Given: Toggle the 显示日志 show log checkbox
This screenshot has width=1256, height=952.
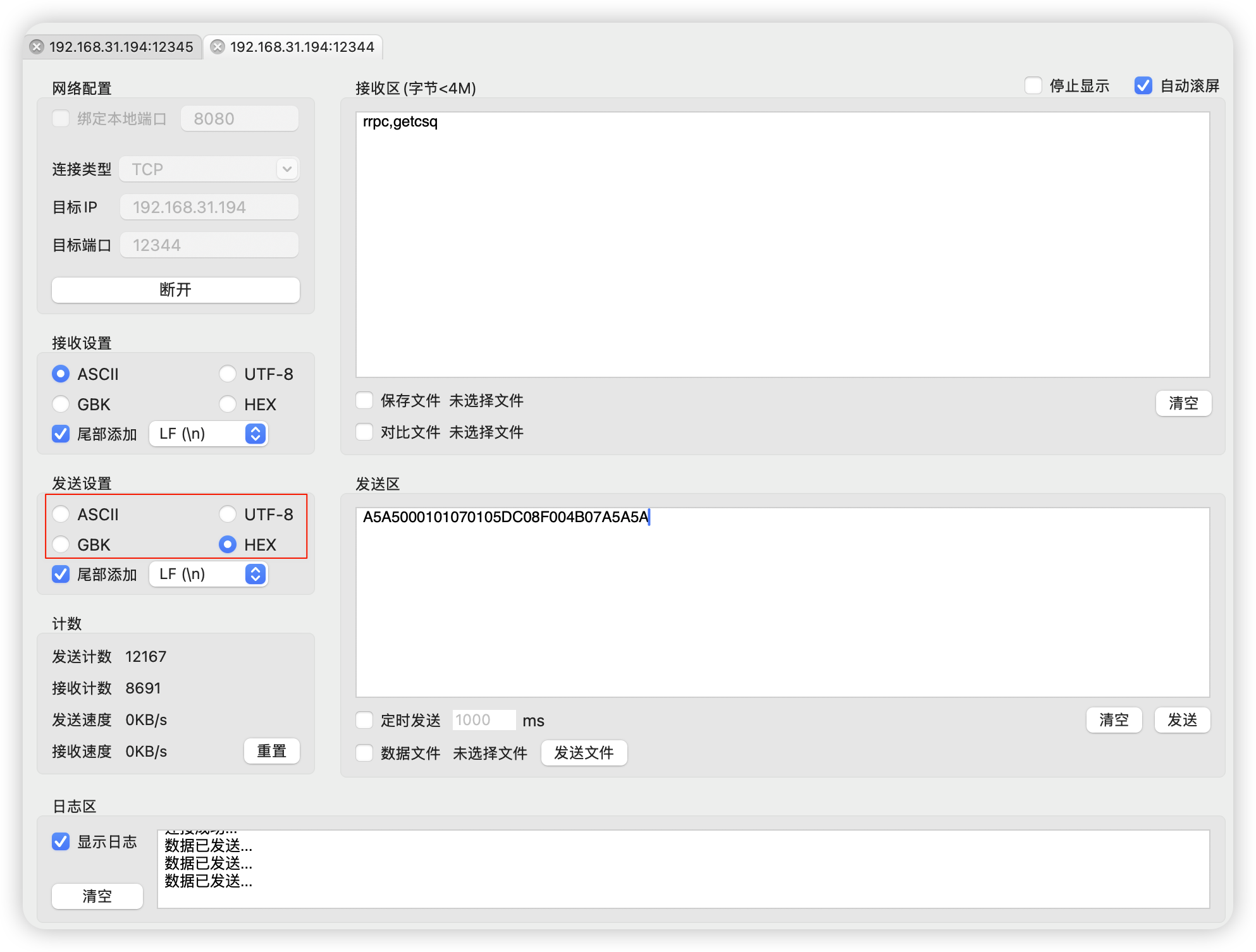Looking at the screenshot, I should (61, 841).
